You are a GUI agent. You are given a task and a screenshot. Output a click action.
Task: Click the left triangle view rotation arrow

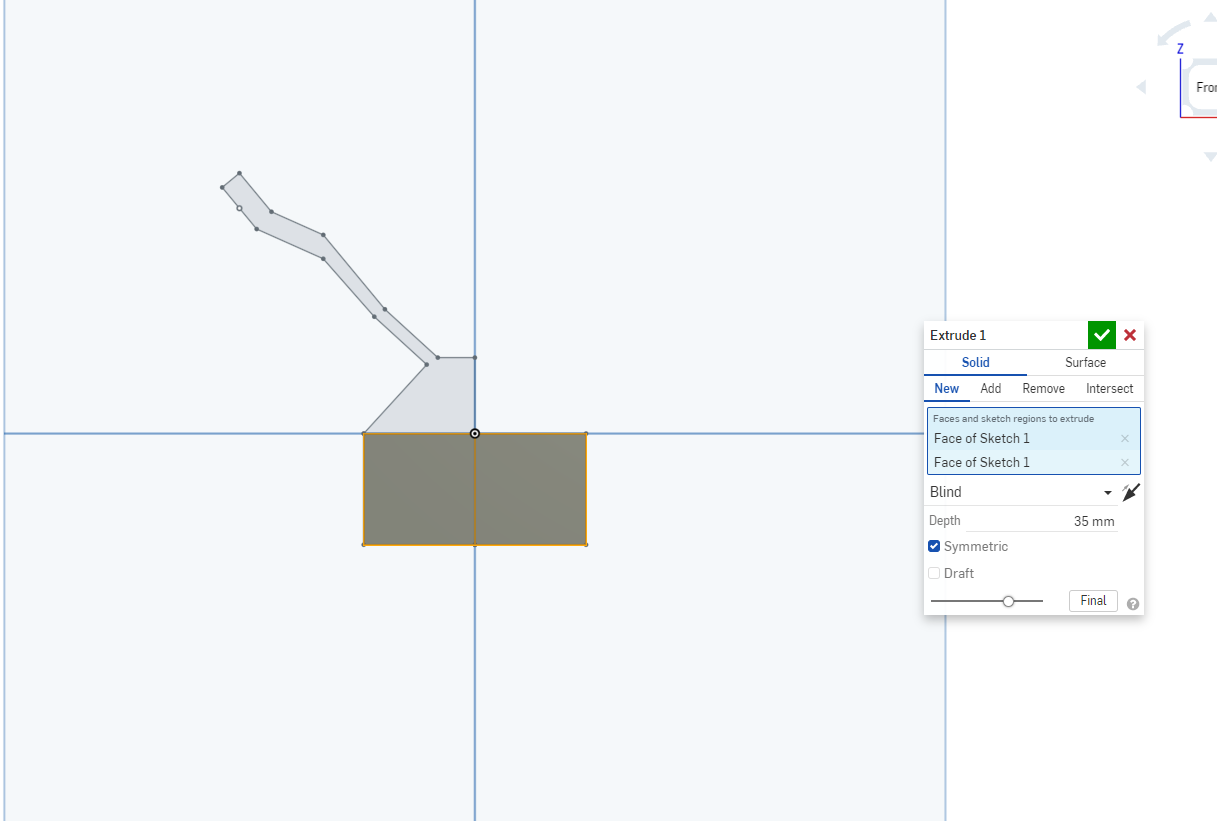pyautogui.click(x=1143, y=87)
